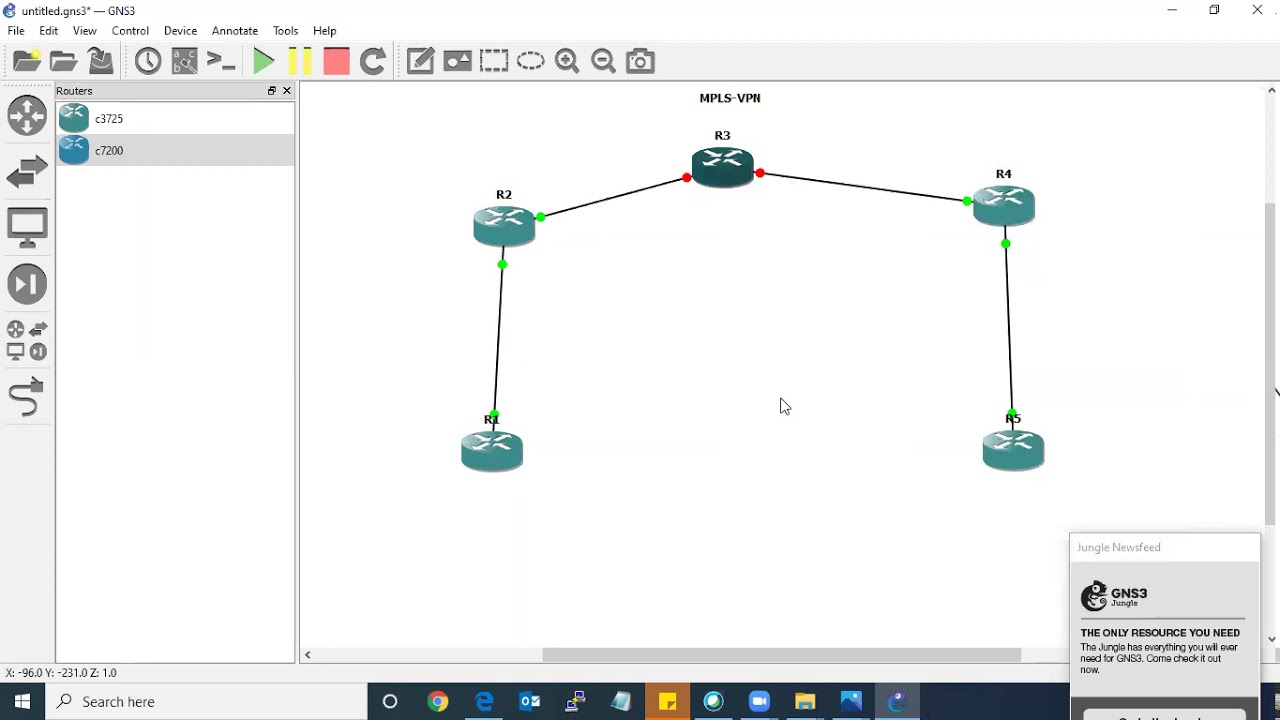The width and height of the screenshot is (1280, 720).
Task: Toggle the Add a link tool
Action: click(x=27, y=397)
